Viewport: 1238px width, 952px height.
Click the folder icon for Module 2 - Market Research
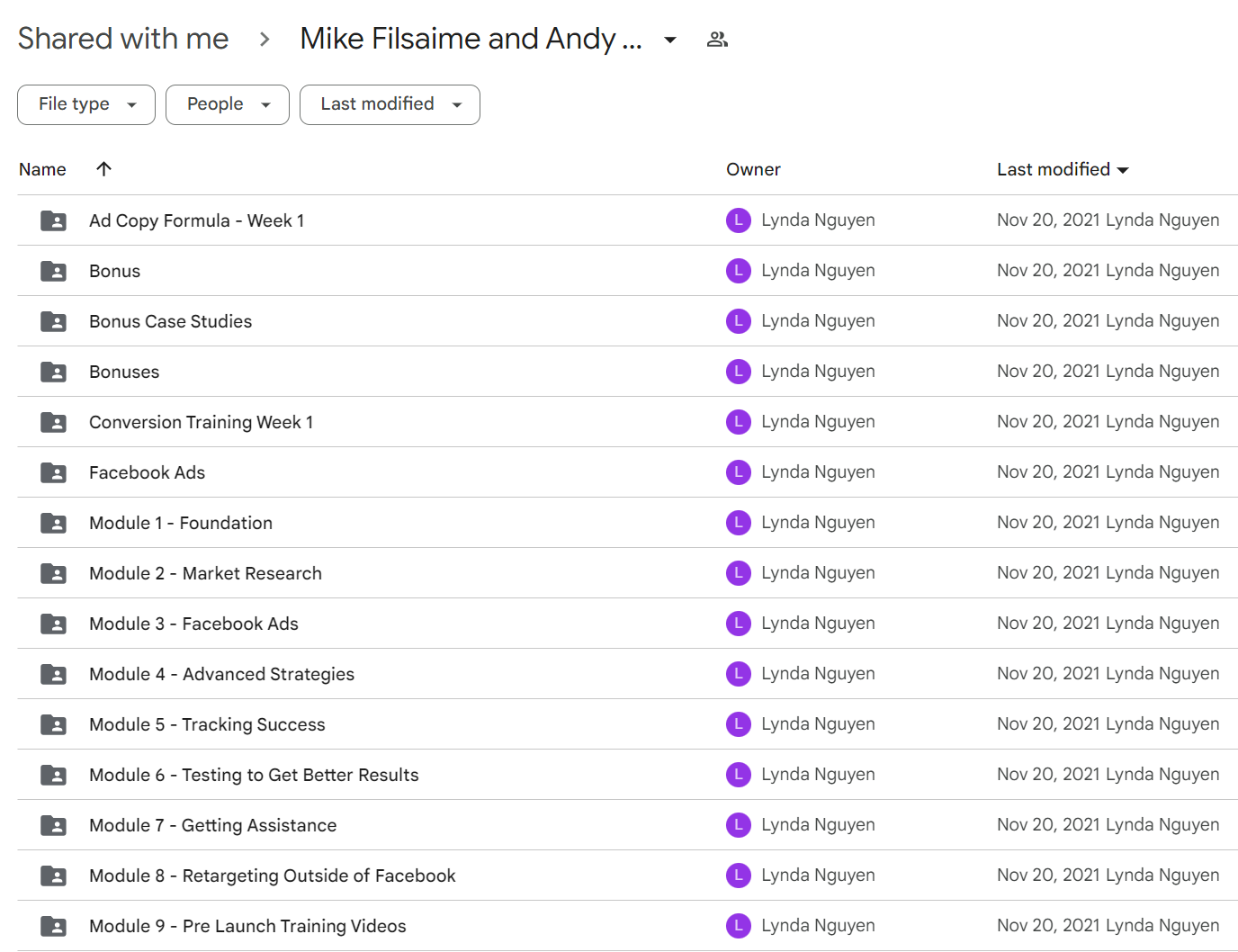coord(53,573)
